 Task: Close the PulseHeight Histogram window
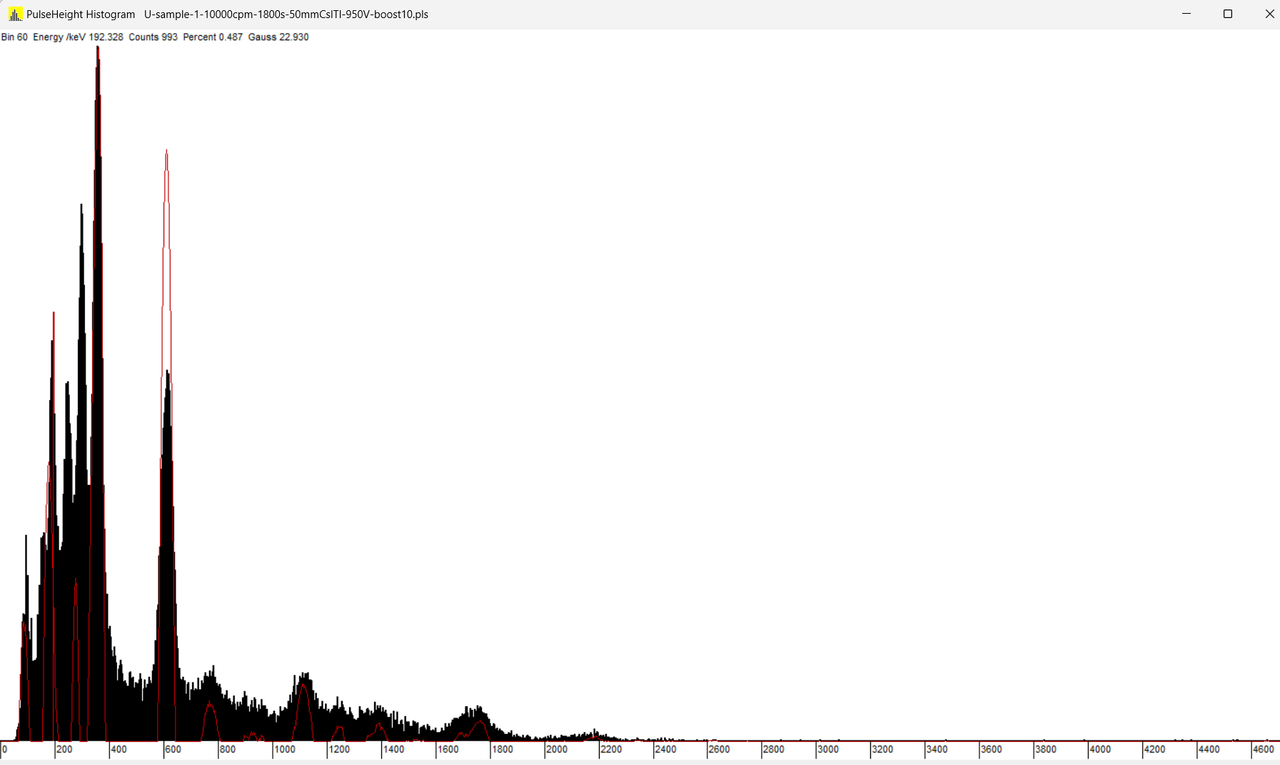click(x=1269, y=14)
